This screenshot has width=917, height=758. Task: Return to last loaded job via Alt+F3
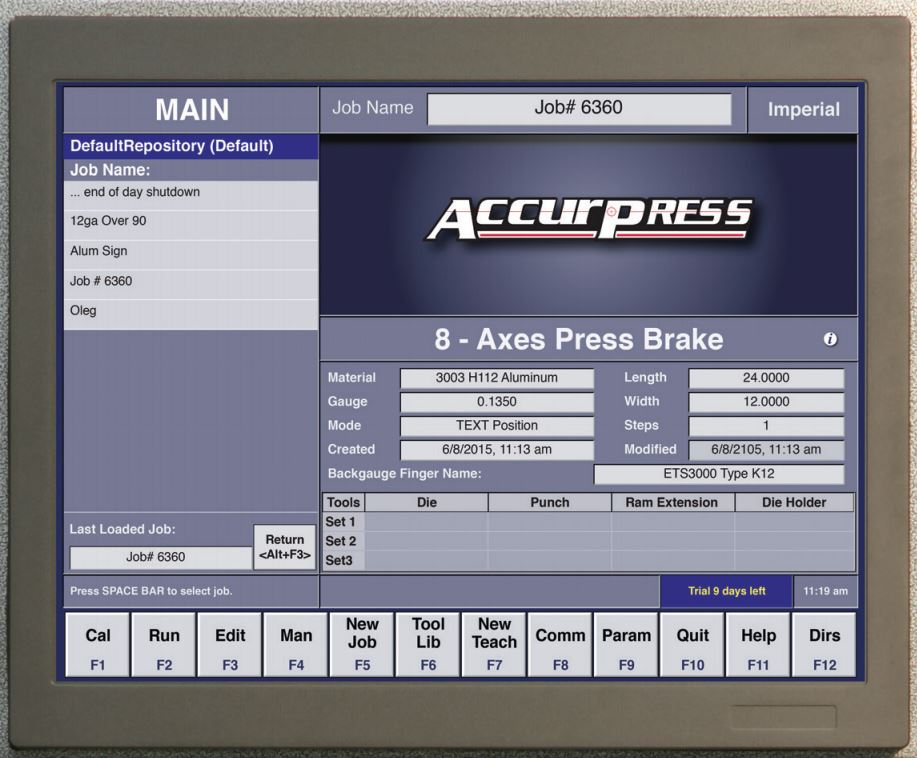click(x=283, y=545)
